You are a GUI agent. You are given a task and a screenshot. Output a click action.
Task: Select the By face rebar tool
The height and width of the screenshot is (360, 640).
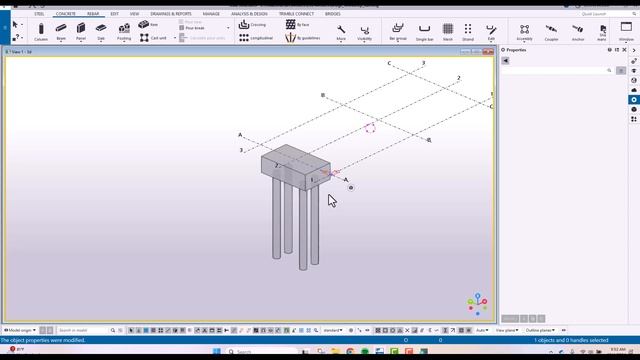[x=298, y=24]
